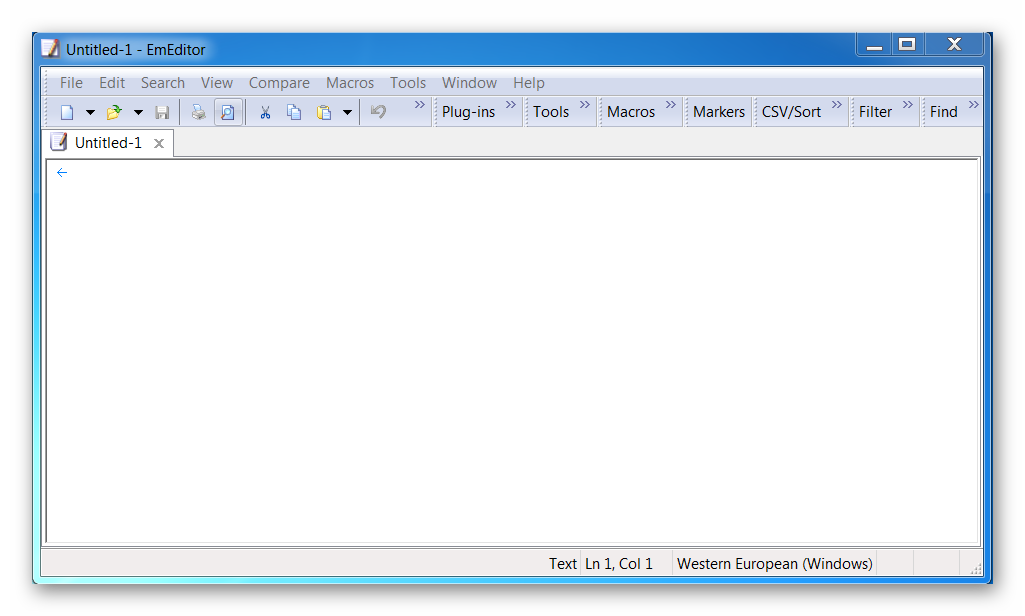Expand the Tools toolbar overflow chevron

[x=584, y=105]
